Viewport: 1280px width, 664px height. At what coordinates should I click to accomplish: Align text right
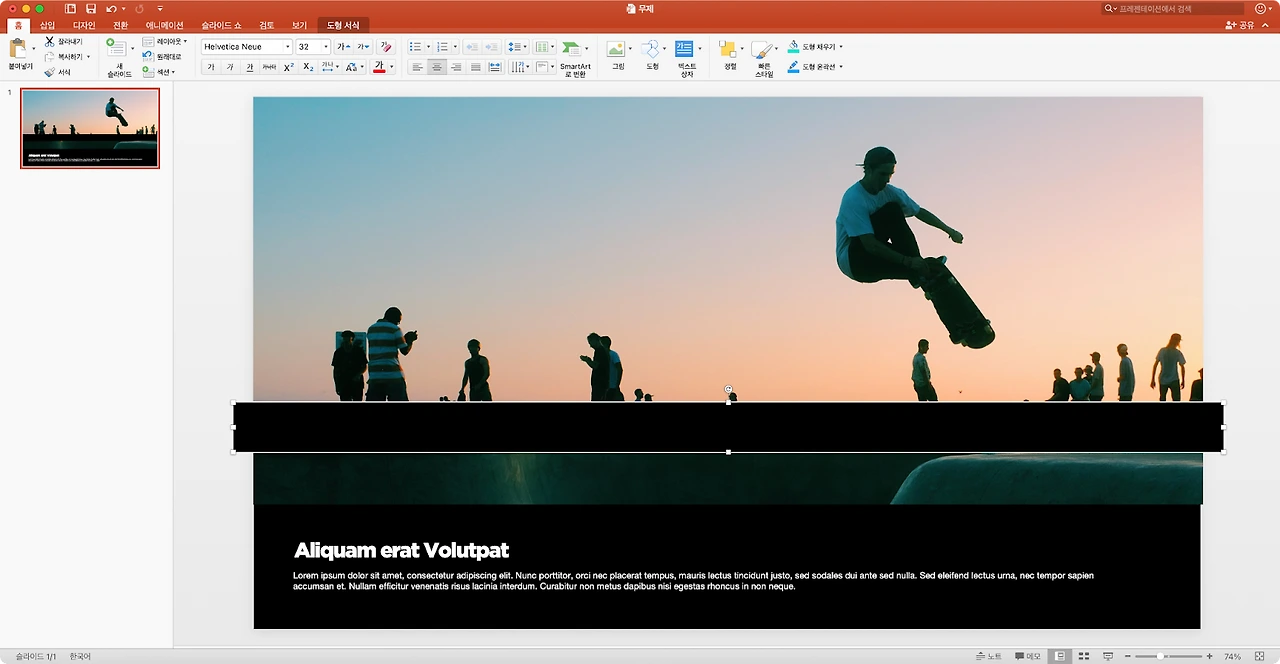click(456, 67)
